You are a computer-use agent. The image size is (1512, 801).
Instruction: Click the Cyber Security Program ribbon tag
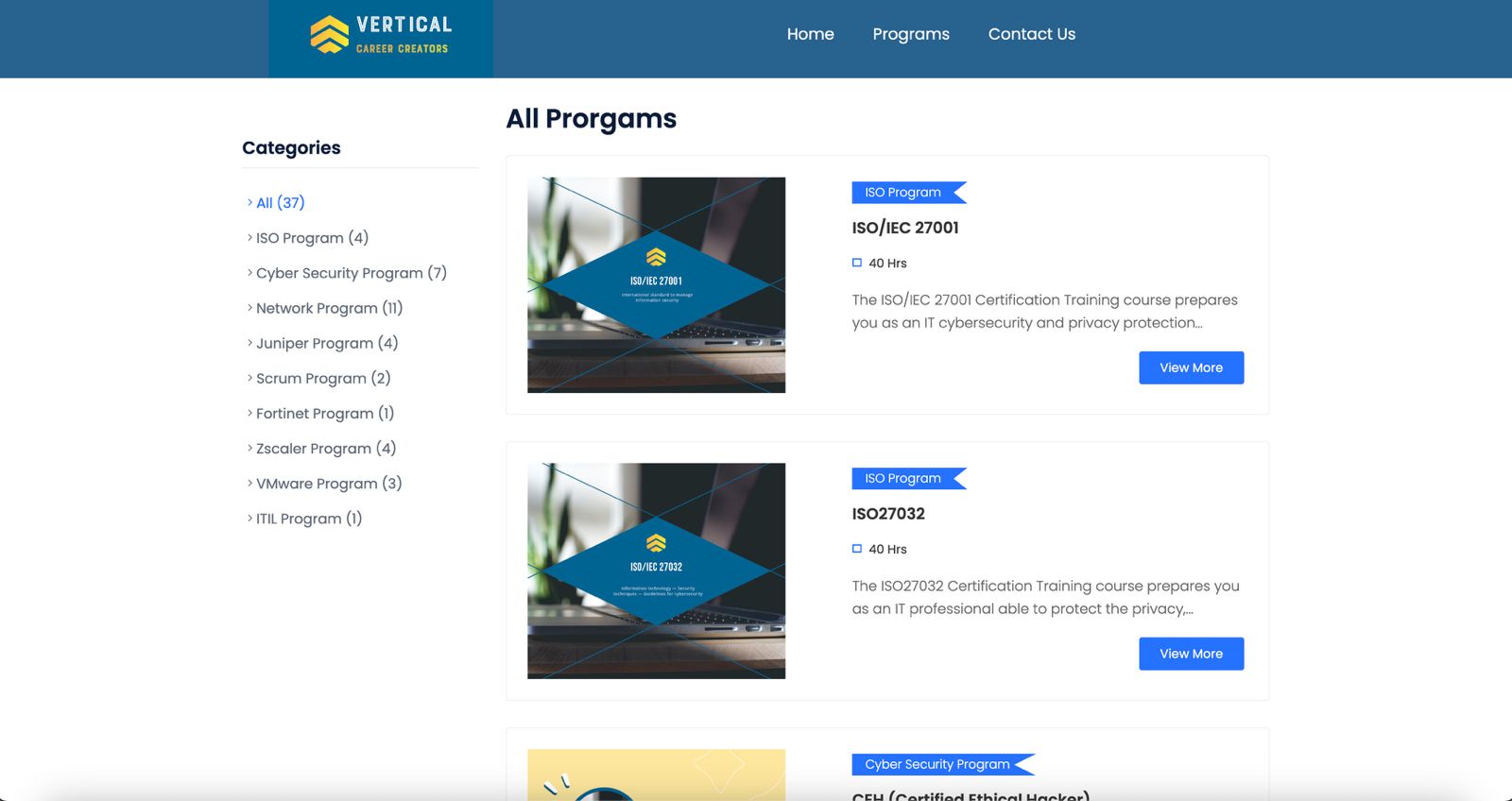coord(936,764)
